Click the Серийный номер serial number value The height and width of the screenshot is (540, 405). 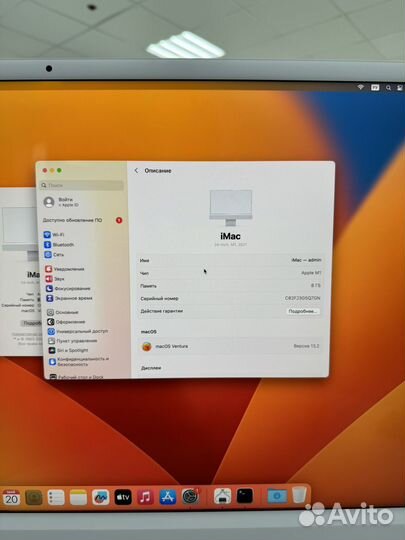(x=302, y=298)
